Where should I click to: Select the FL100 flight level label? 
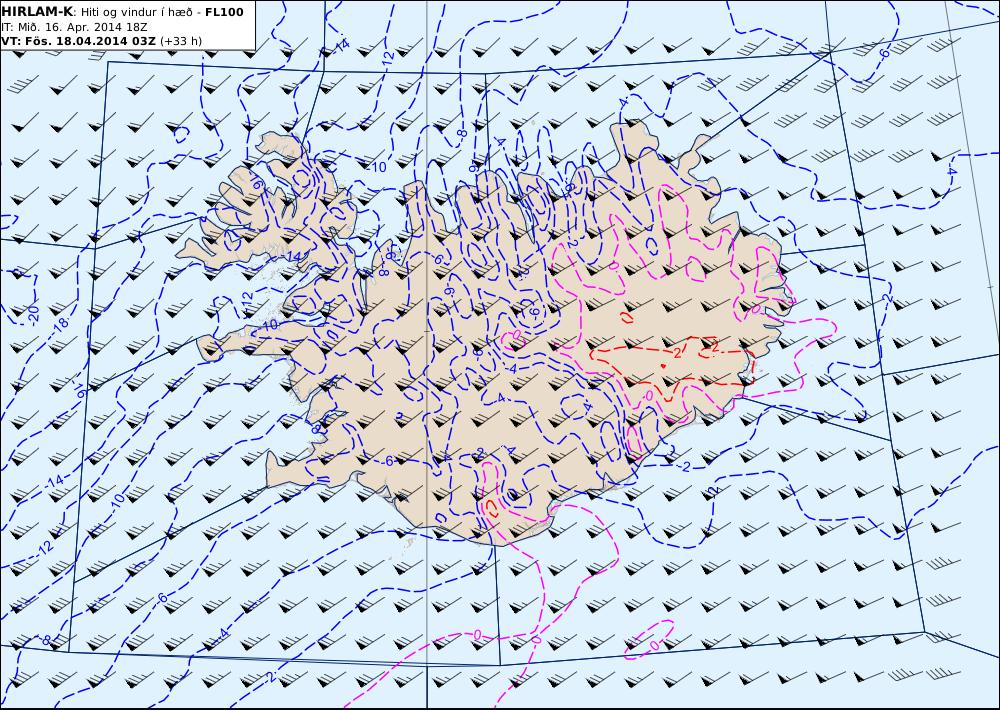[x=224, y=12]
